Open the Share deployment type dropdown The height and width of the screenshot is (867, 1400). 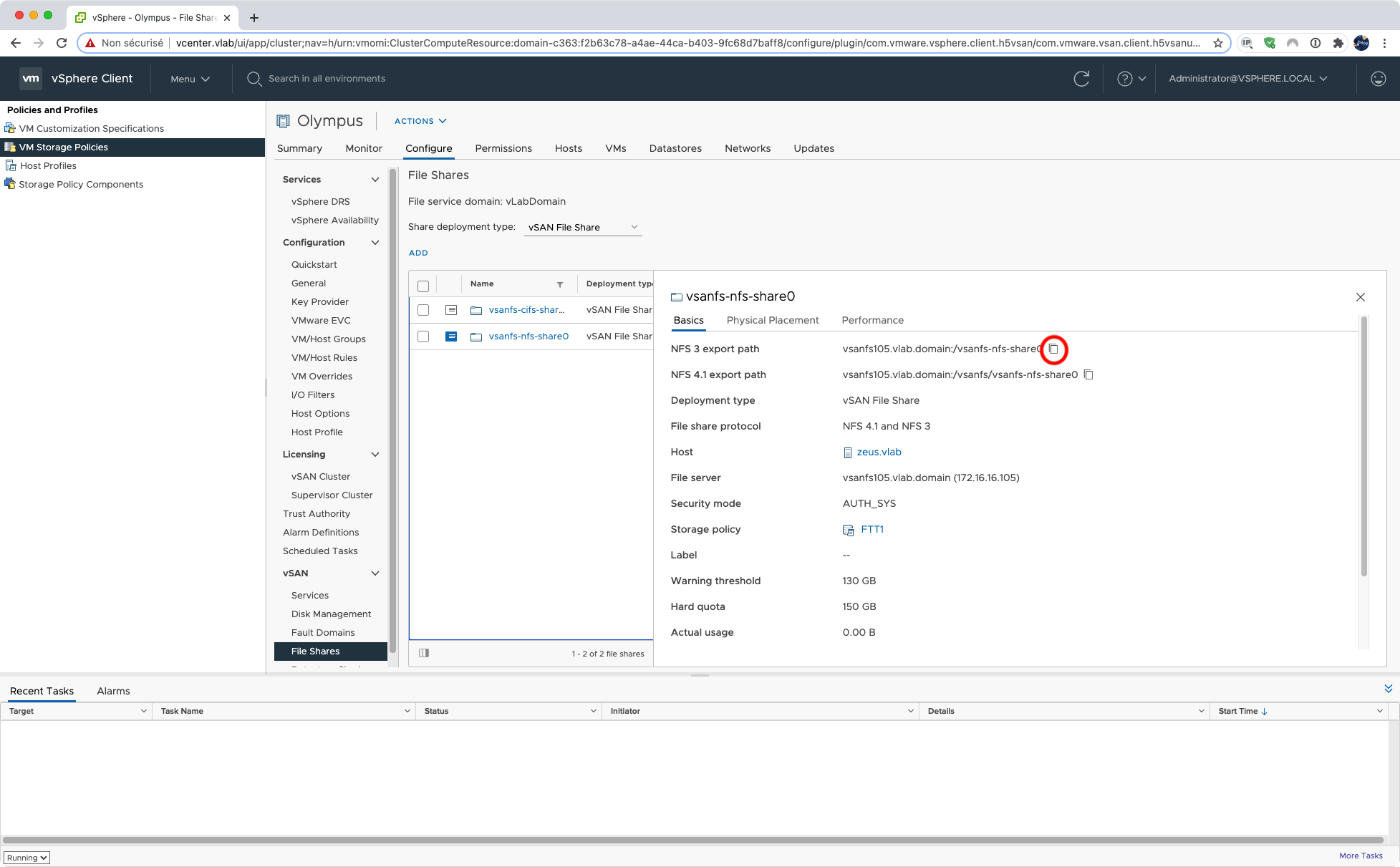click(x=582, y=228)
